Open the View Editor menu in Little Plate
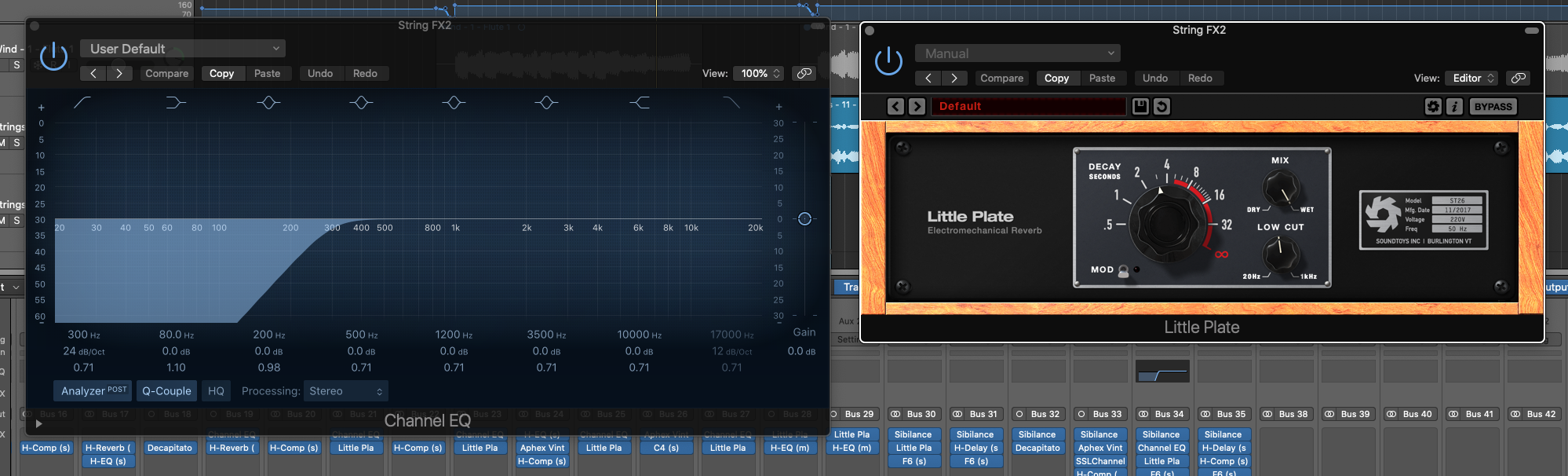The image size is (1568, 476). [x=1472, y=78]
